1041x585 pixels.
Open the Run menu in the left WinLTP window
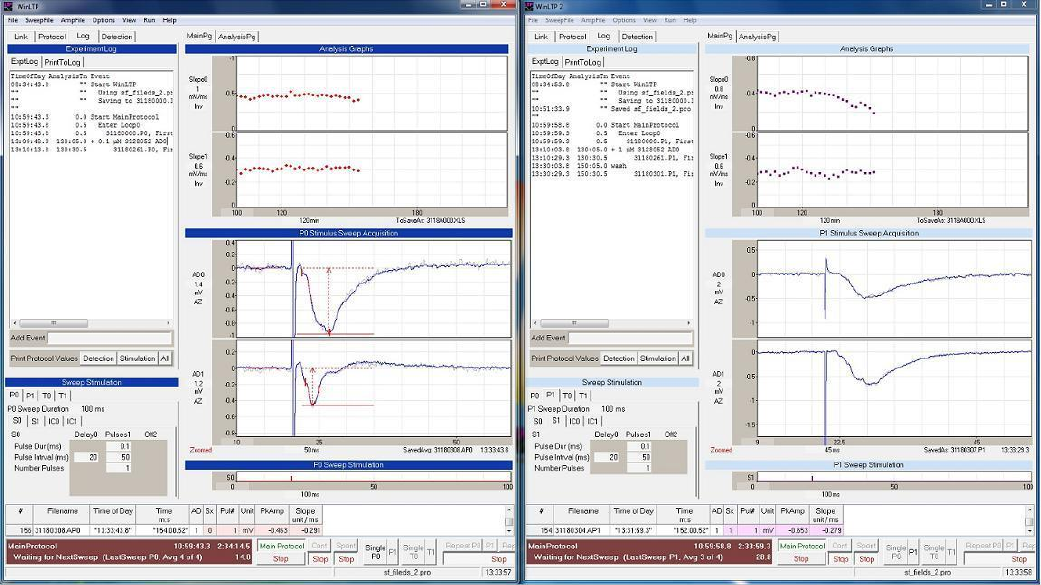pos(149,20)
